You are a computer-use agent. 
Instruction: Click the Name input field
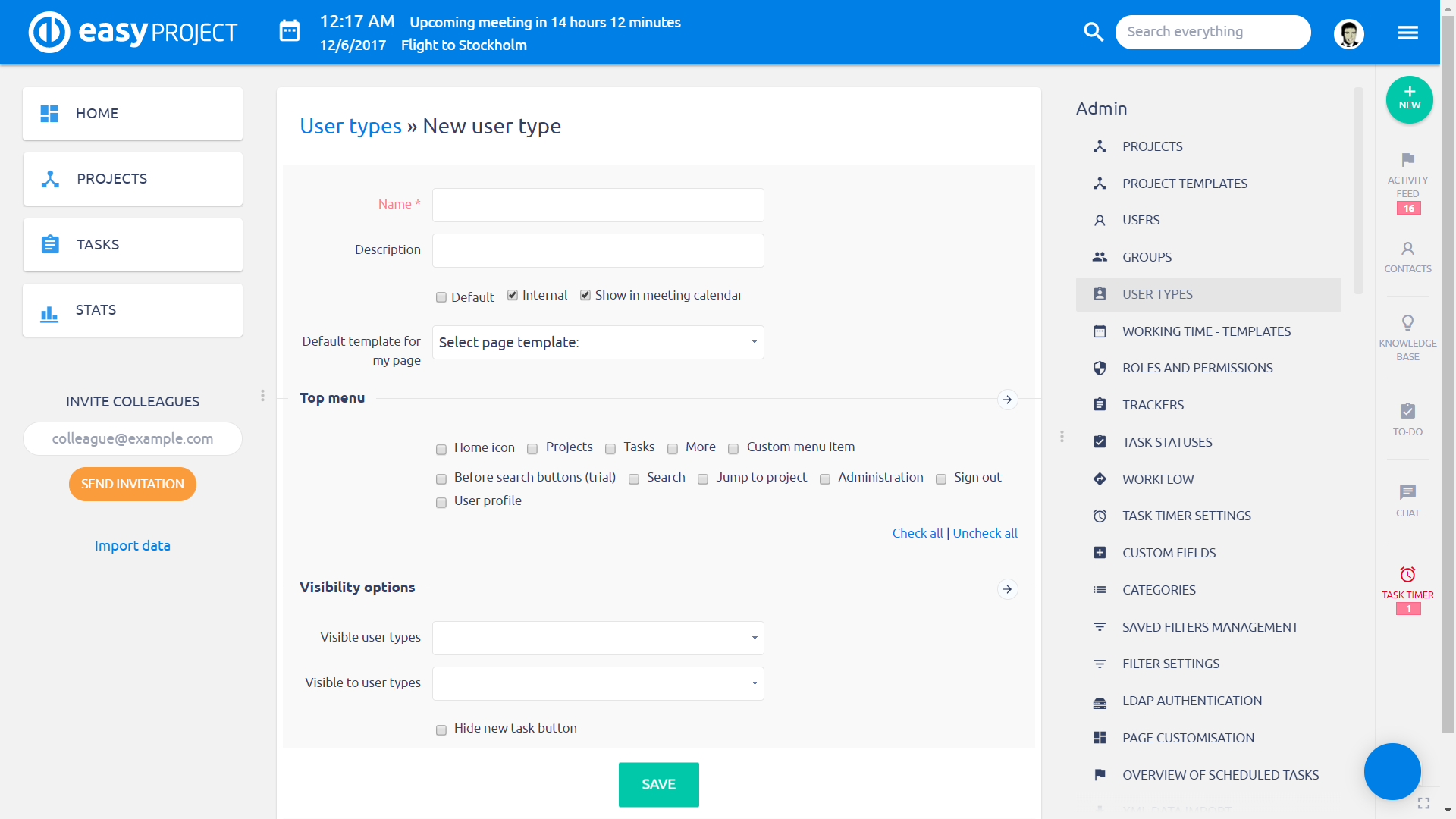598,205
